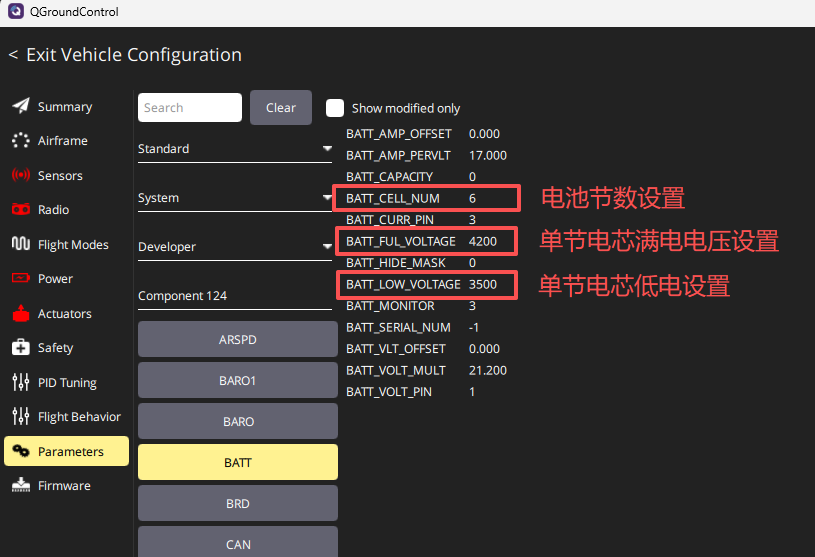Switch to the ARSPD parameter group
815x557 pixels.
237,340
